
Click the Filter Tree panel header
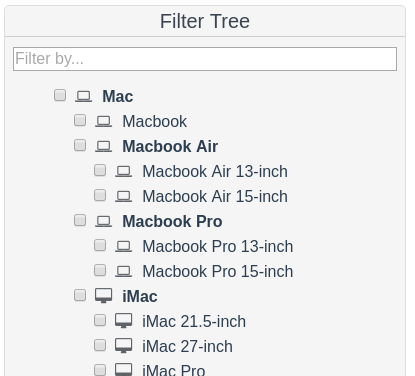pyautogui.click(x=205, y=21)
